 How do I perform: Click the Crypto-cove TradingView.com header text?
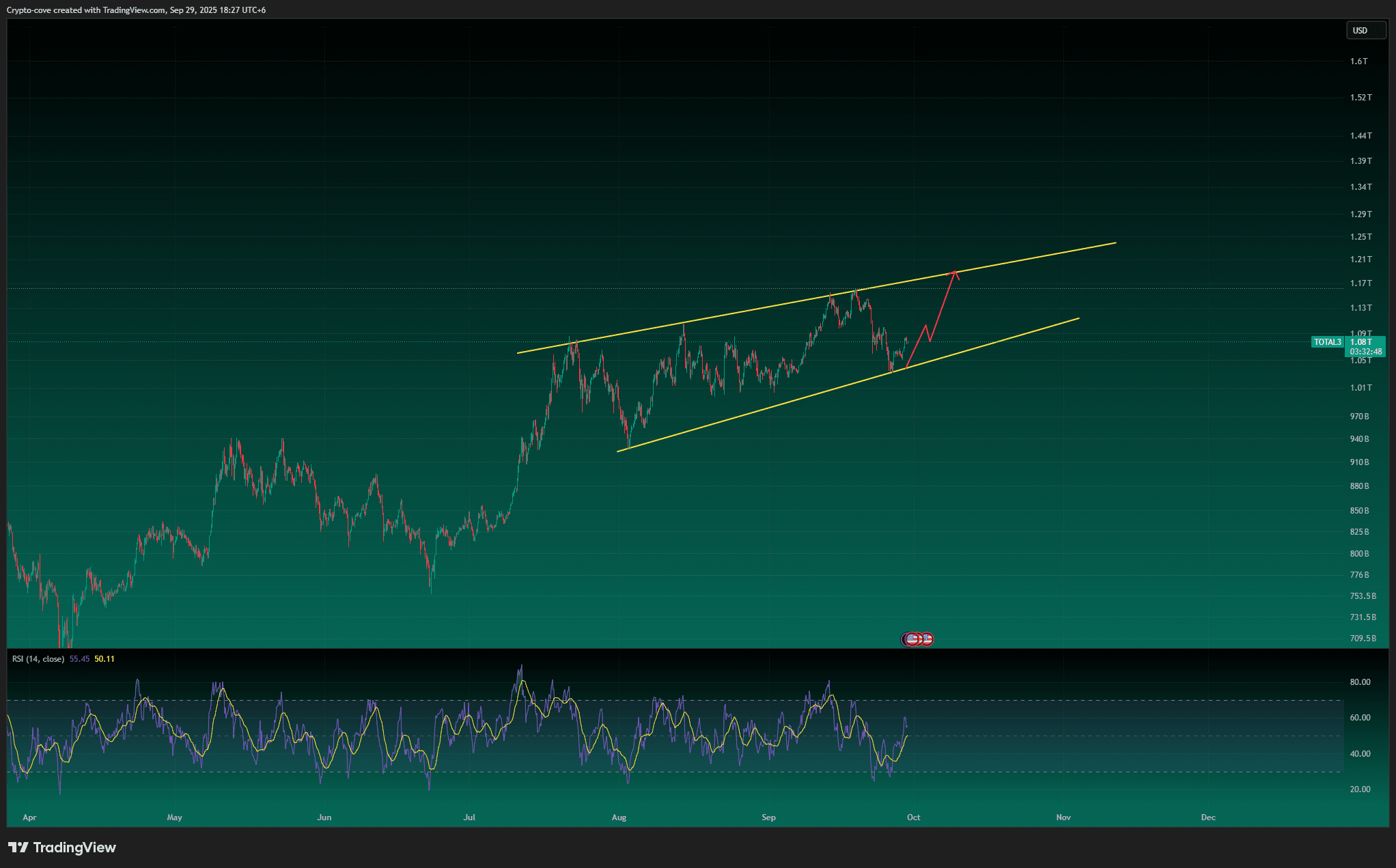136,10
